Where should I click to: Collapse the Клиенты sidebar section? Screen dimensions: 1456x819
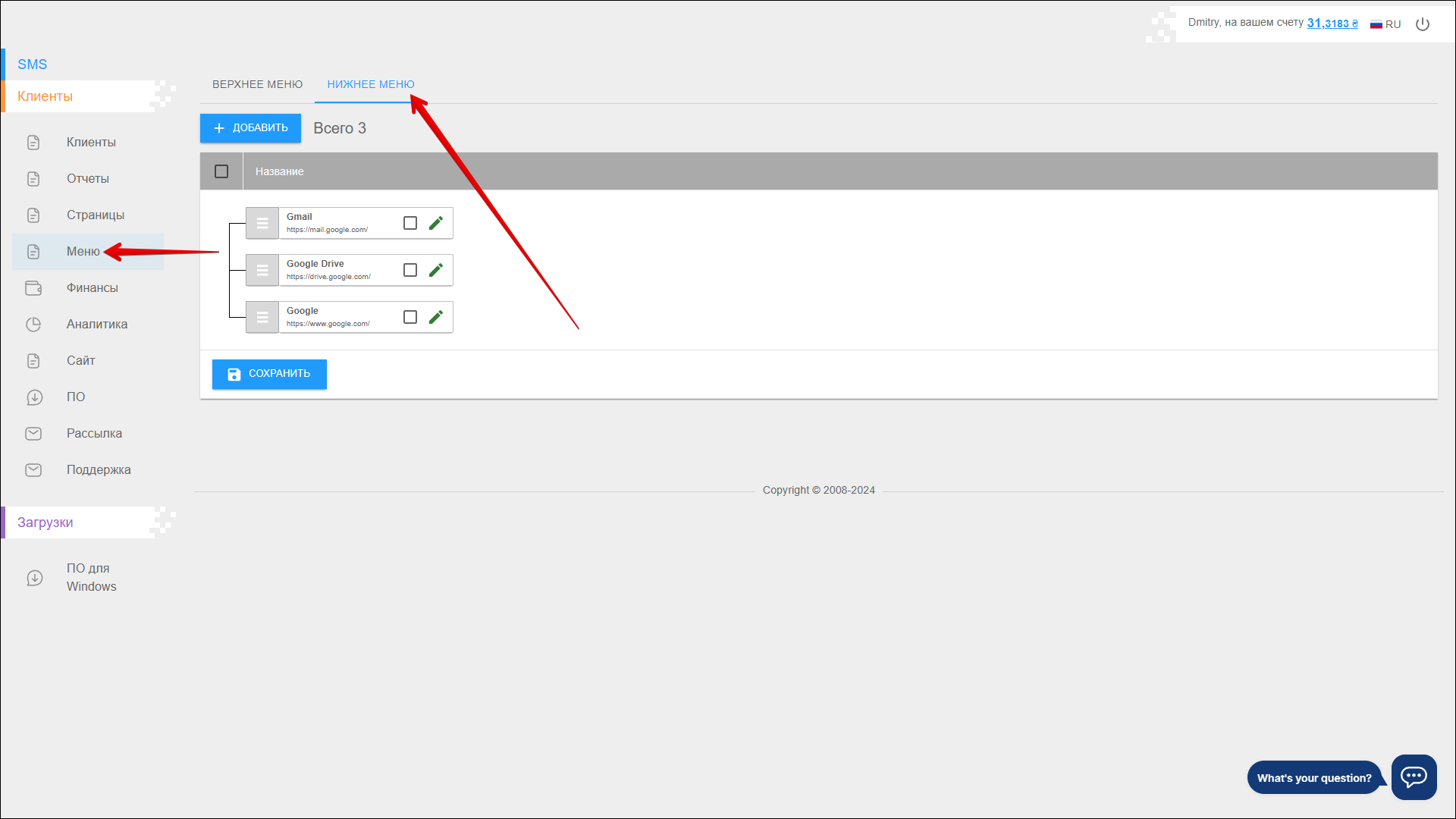click(x=45, y=96)
